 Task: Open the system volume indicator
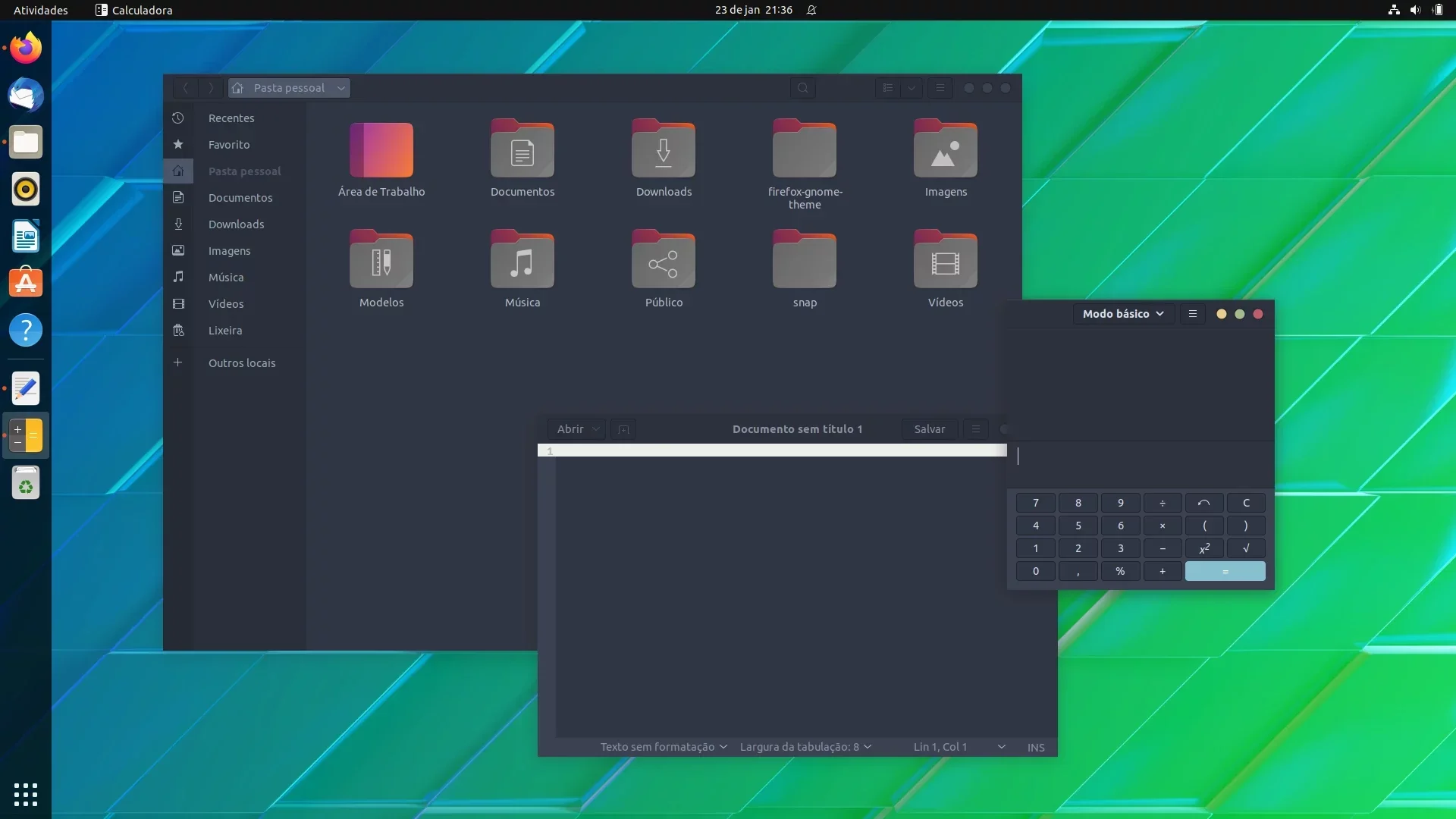1415,10
